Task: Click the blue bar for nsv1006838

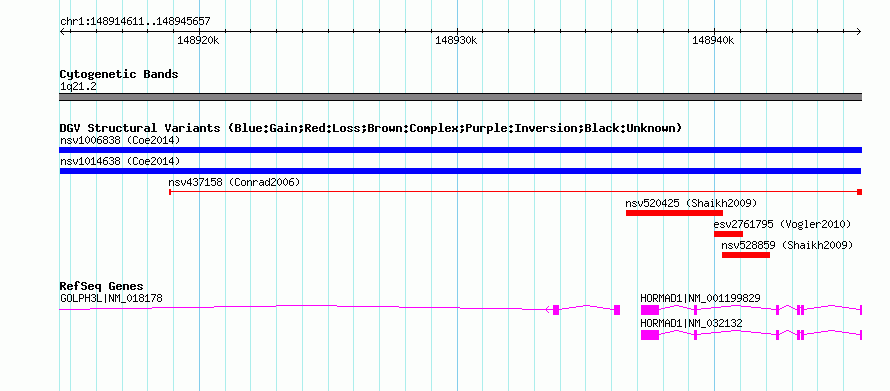Action: (460, 150)
